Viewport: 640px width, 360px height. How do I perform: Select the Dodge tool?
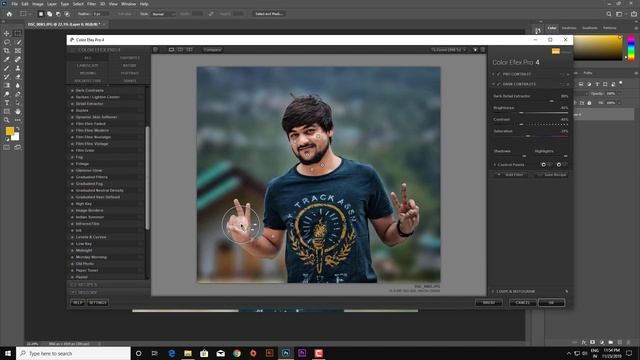pos(7,94)
